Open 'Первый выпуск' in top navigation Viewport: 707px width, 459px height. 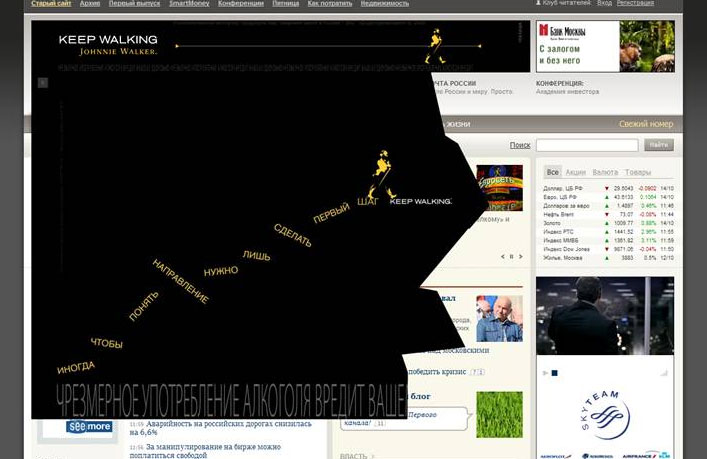pyautogui.click(x=134, y=3)
